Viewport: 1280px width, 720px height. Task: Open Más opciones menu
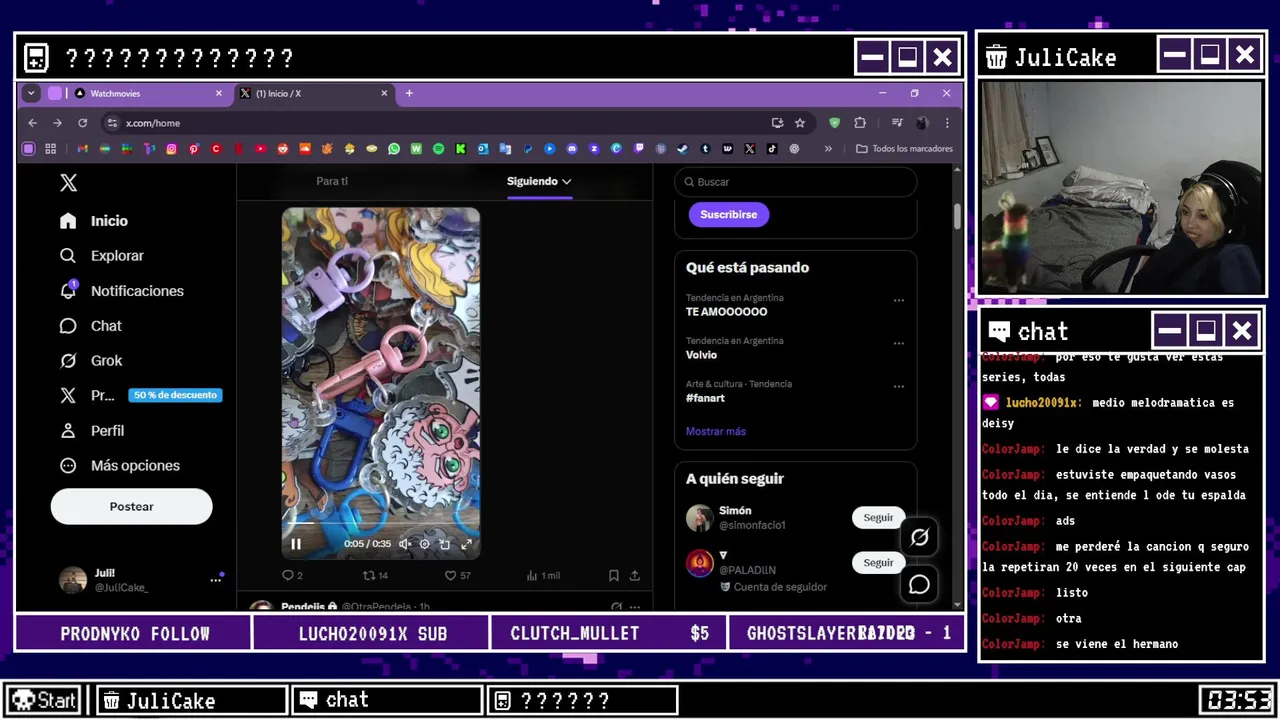tap(120, 466)
